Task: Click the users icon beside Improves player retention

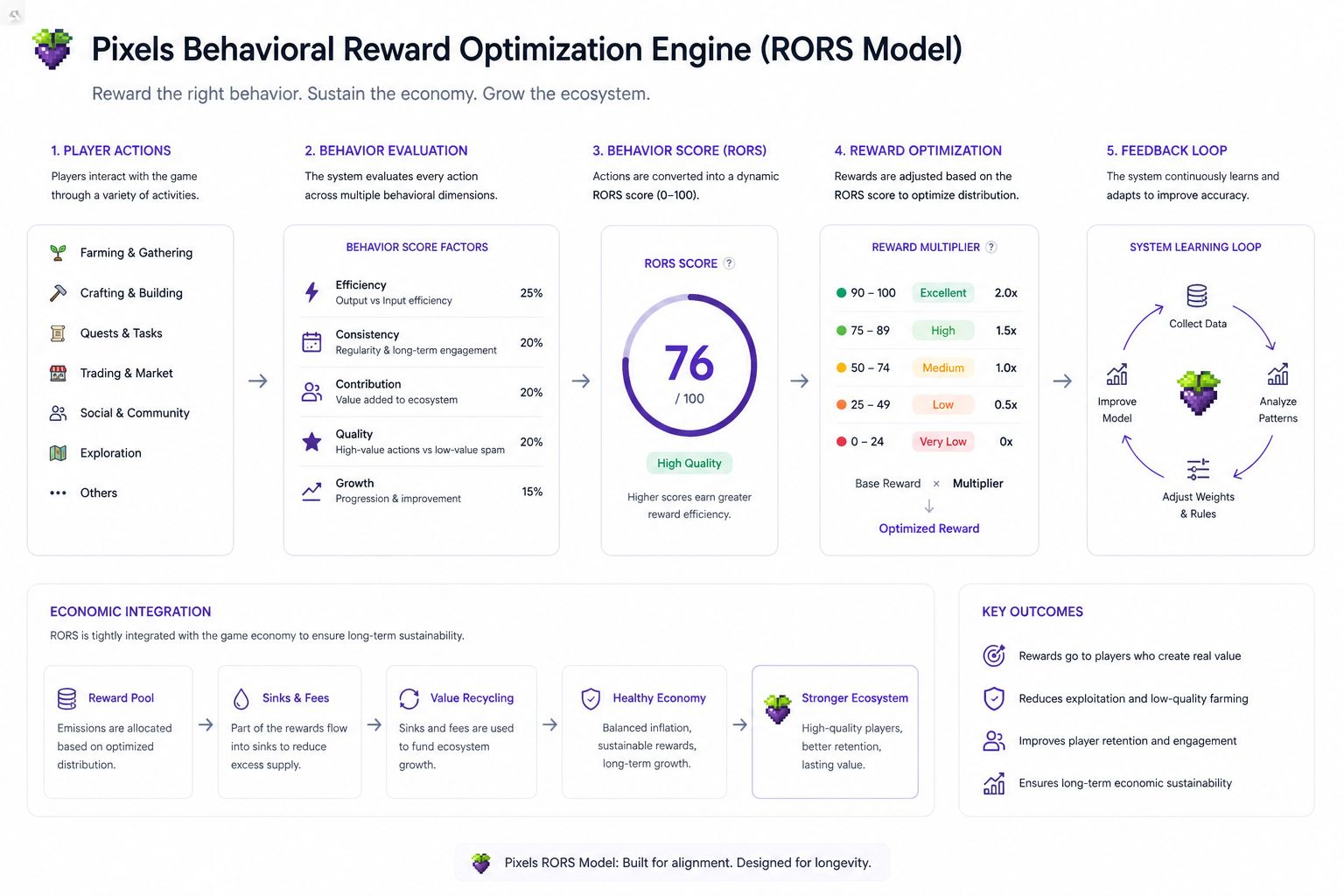Action: tap(994, 741)
